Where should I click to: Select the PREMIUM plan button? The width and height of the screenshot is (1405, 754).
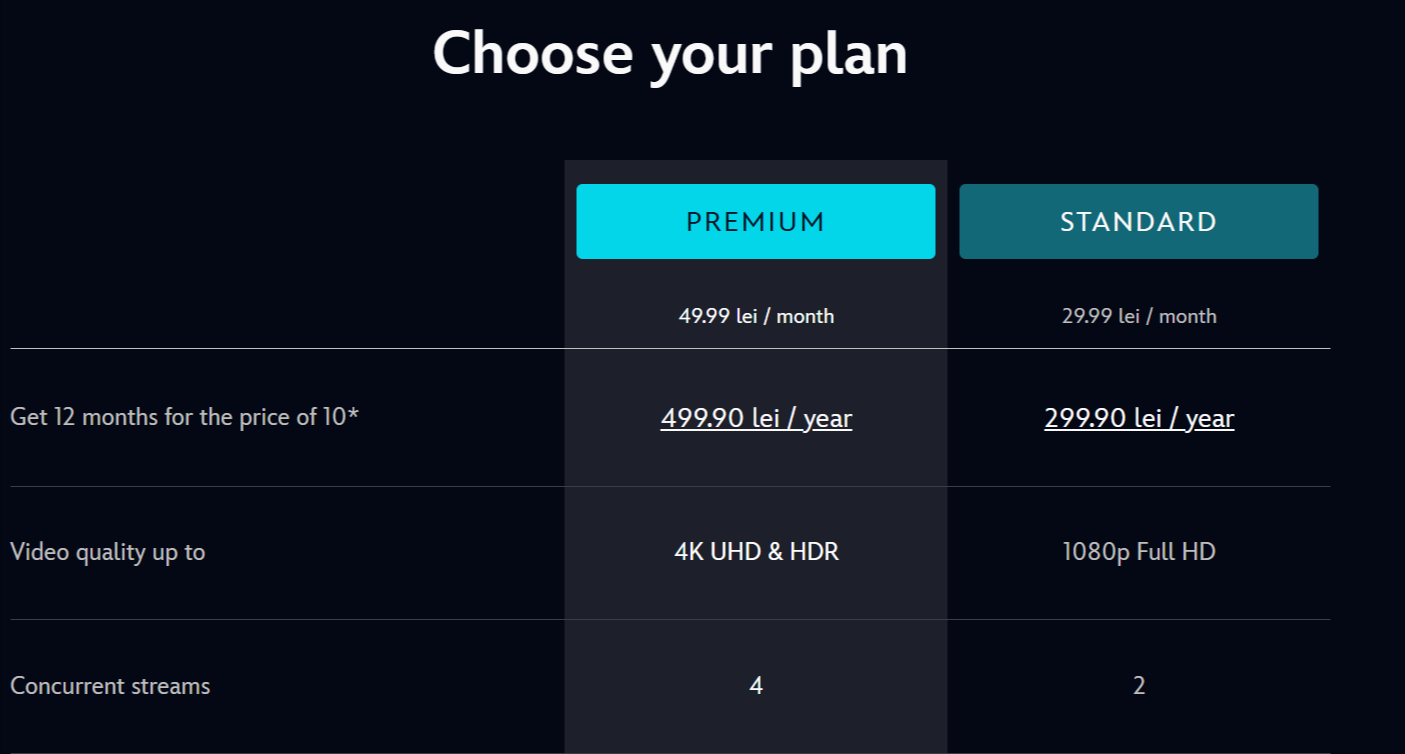(x=756, y=221)
